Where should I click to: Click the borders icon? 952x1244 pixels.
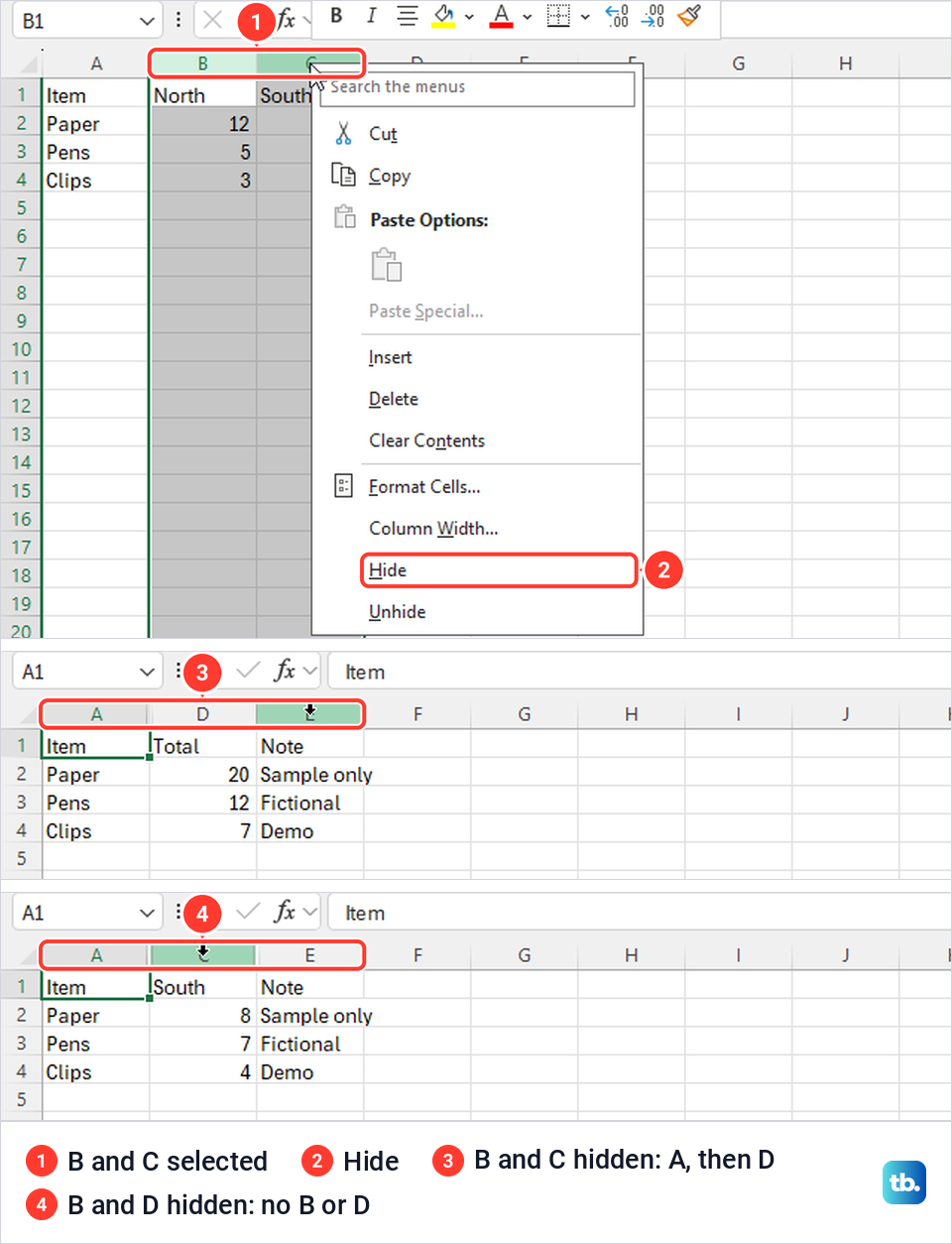click(x=559, y=16)
